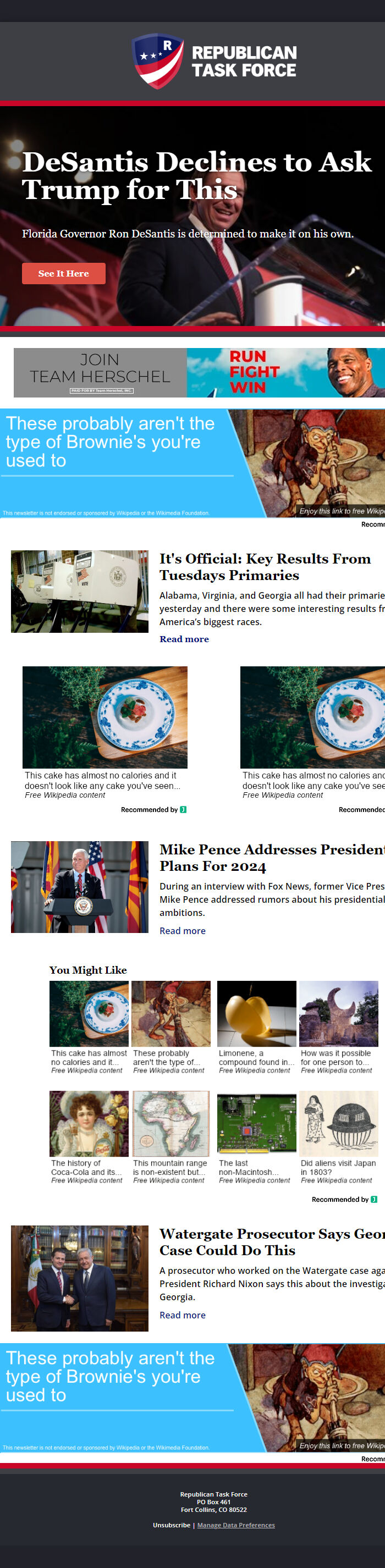Open the Join Team Herschel banner ad
Screen dimensions: 385x1568
click(199, 373)
